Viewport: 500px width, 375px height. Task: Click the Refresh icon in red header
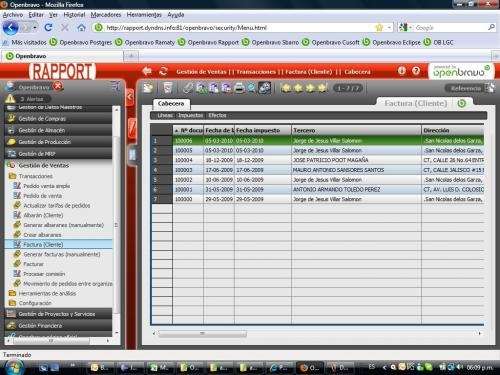click(x=163, y=71)
